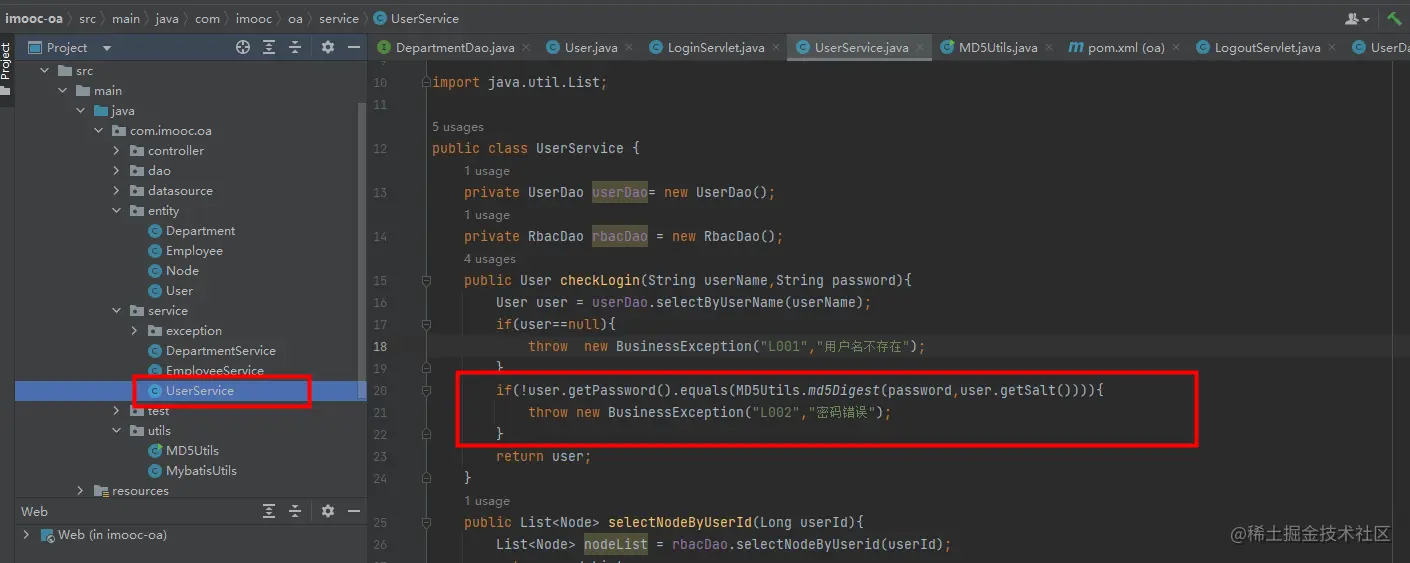Open the Project panel gear settings

pos(328,47)
